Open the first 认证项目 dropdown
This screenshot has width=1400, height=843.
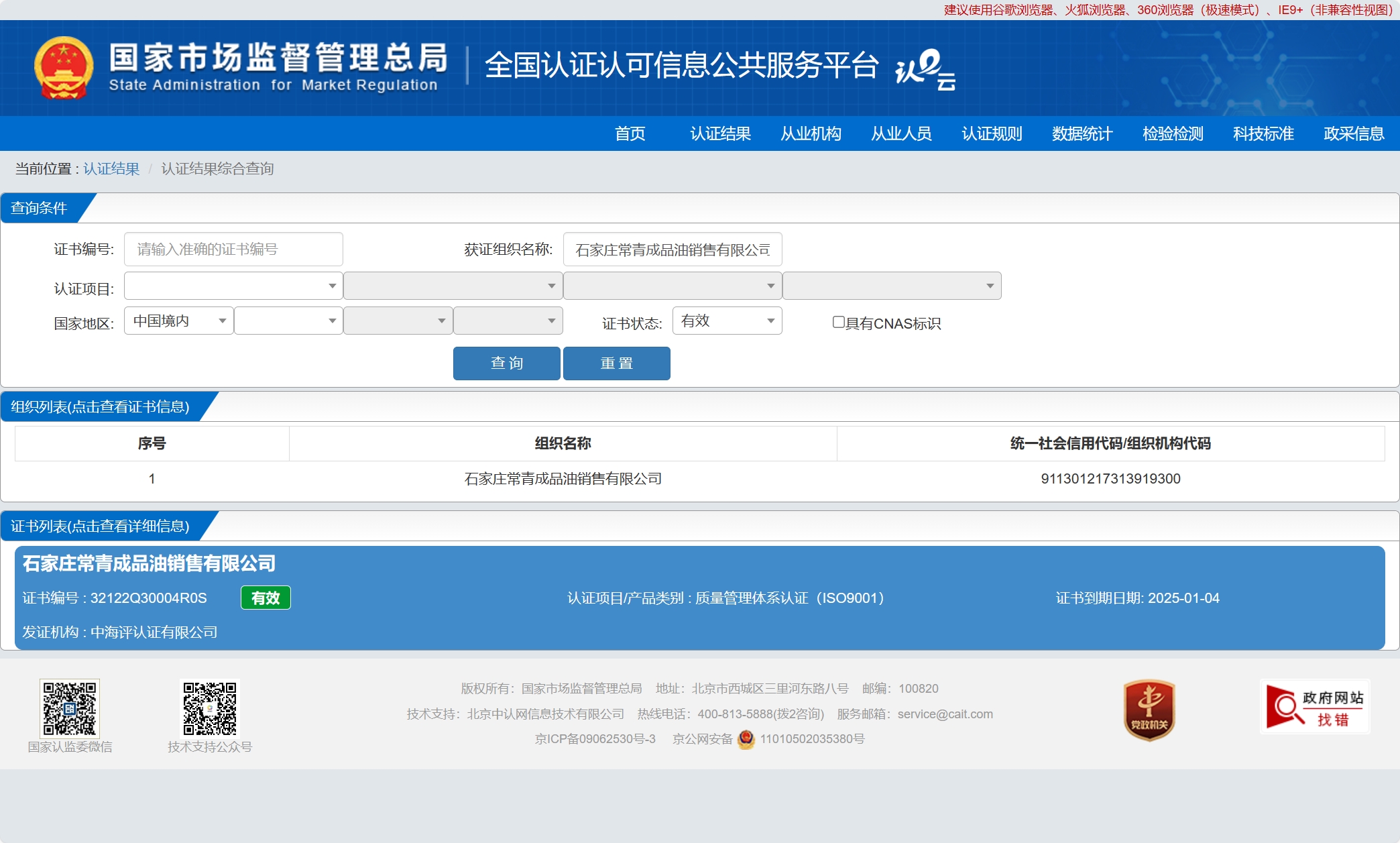233,286
